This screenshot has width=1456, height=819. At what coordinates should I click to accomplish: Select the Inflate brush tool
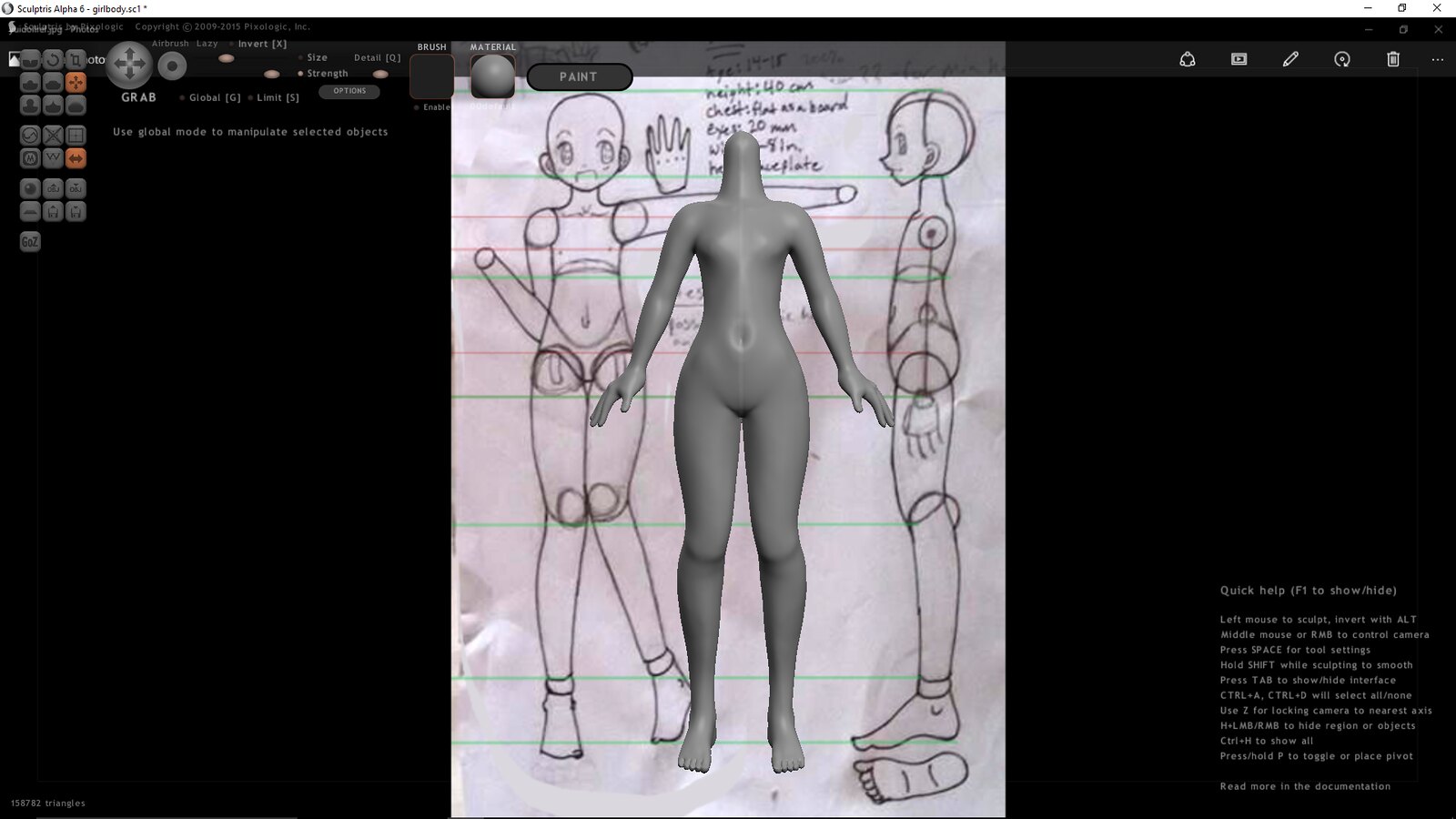pos(30,106)
